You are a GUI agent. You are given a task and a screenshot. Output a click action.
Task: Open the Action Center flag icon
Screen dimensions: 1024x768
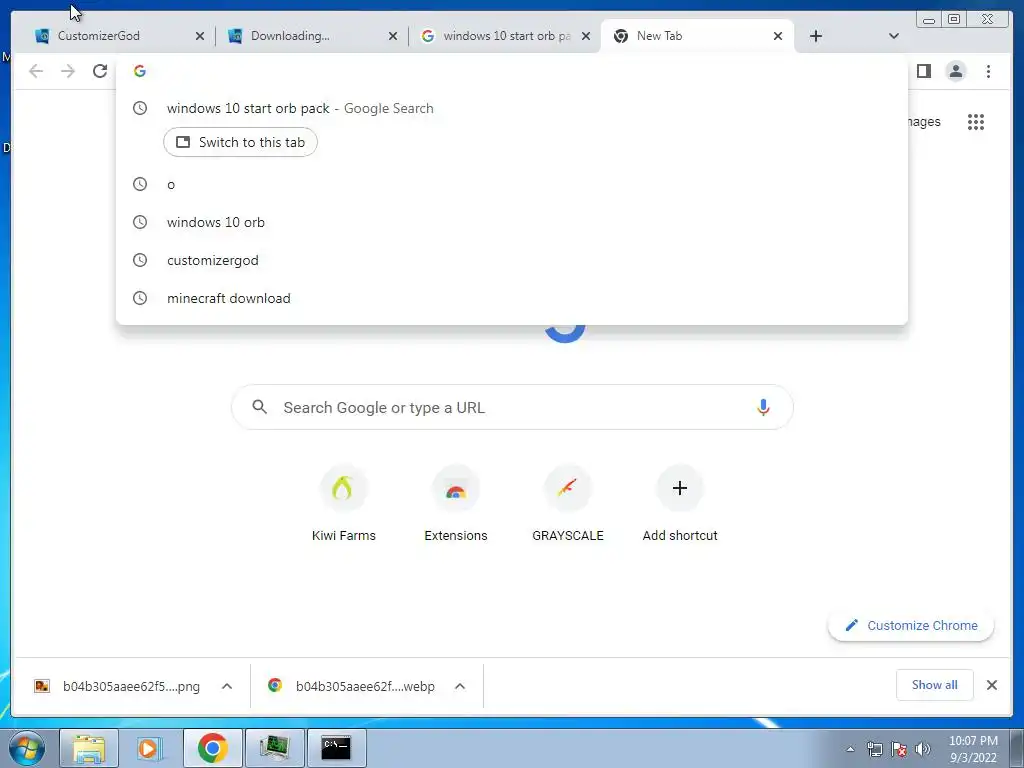[x=899, y=750]
